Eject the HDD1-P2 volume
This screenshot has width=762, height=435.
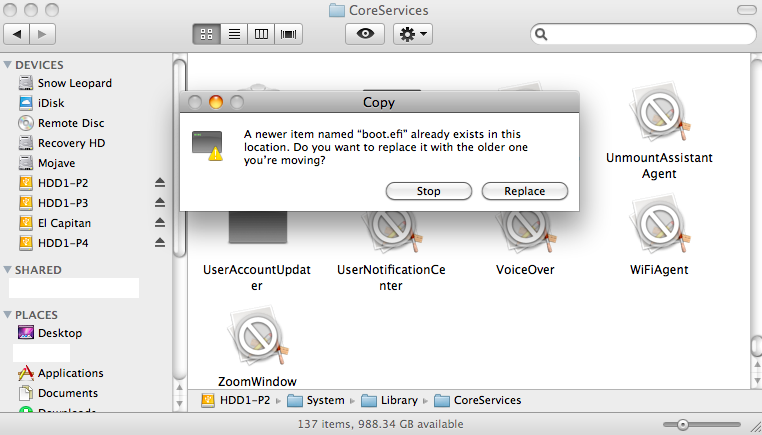point(160,183)
